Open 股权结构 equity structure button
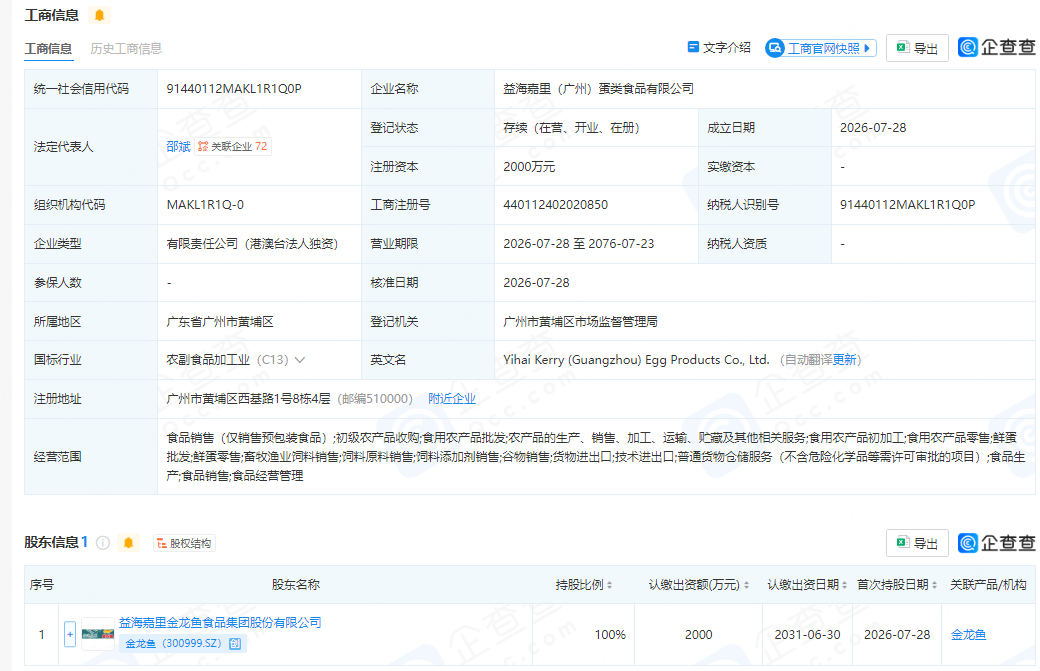Viewport: 1040px width, 671px height. [x=184, y=543]
